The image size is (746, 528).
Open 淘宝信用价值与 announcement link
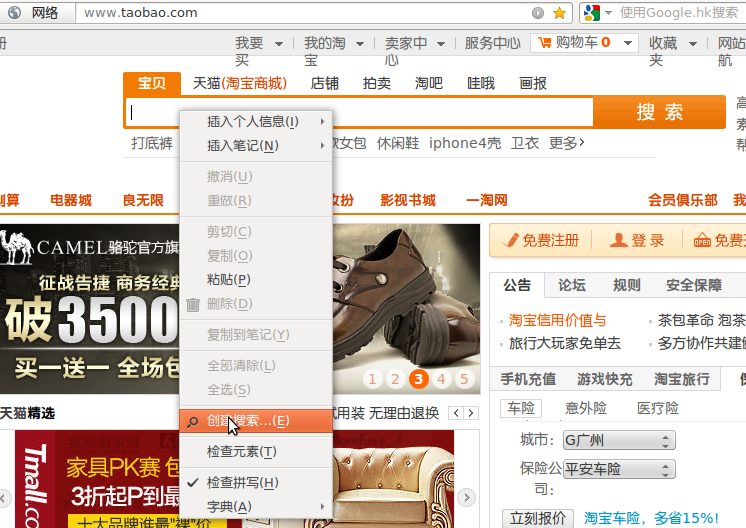pos(558,321)
